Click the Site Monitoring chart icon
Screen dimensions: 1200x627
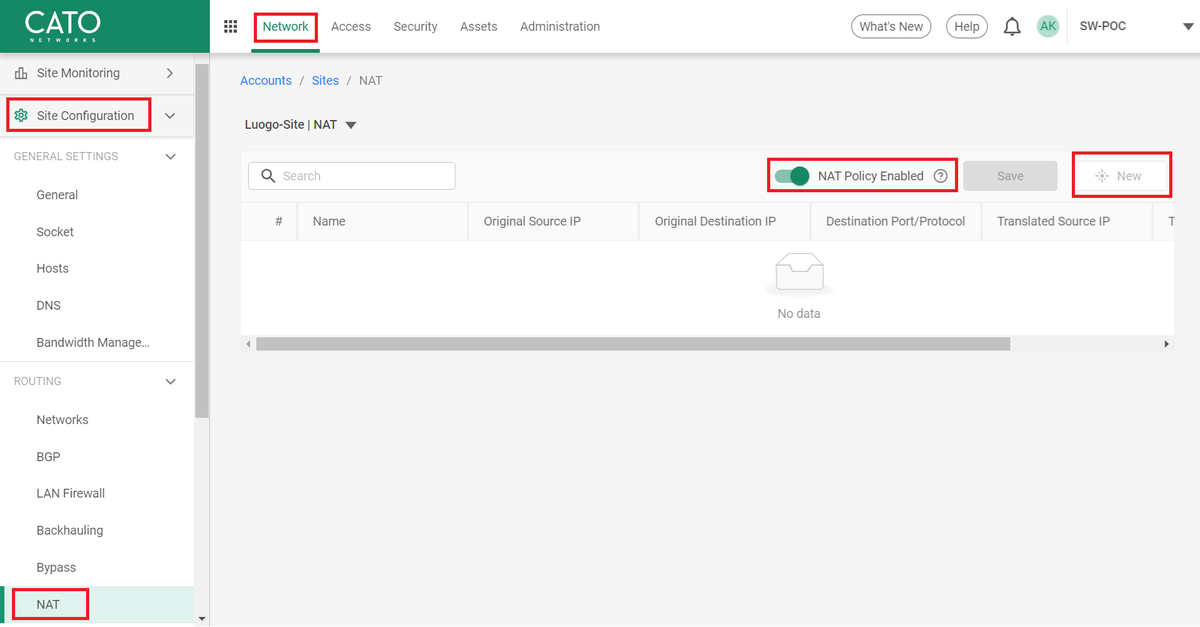[x=21, y=73]
